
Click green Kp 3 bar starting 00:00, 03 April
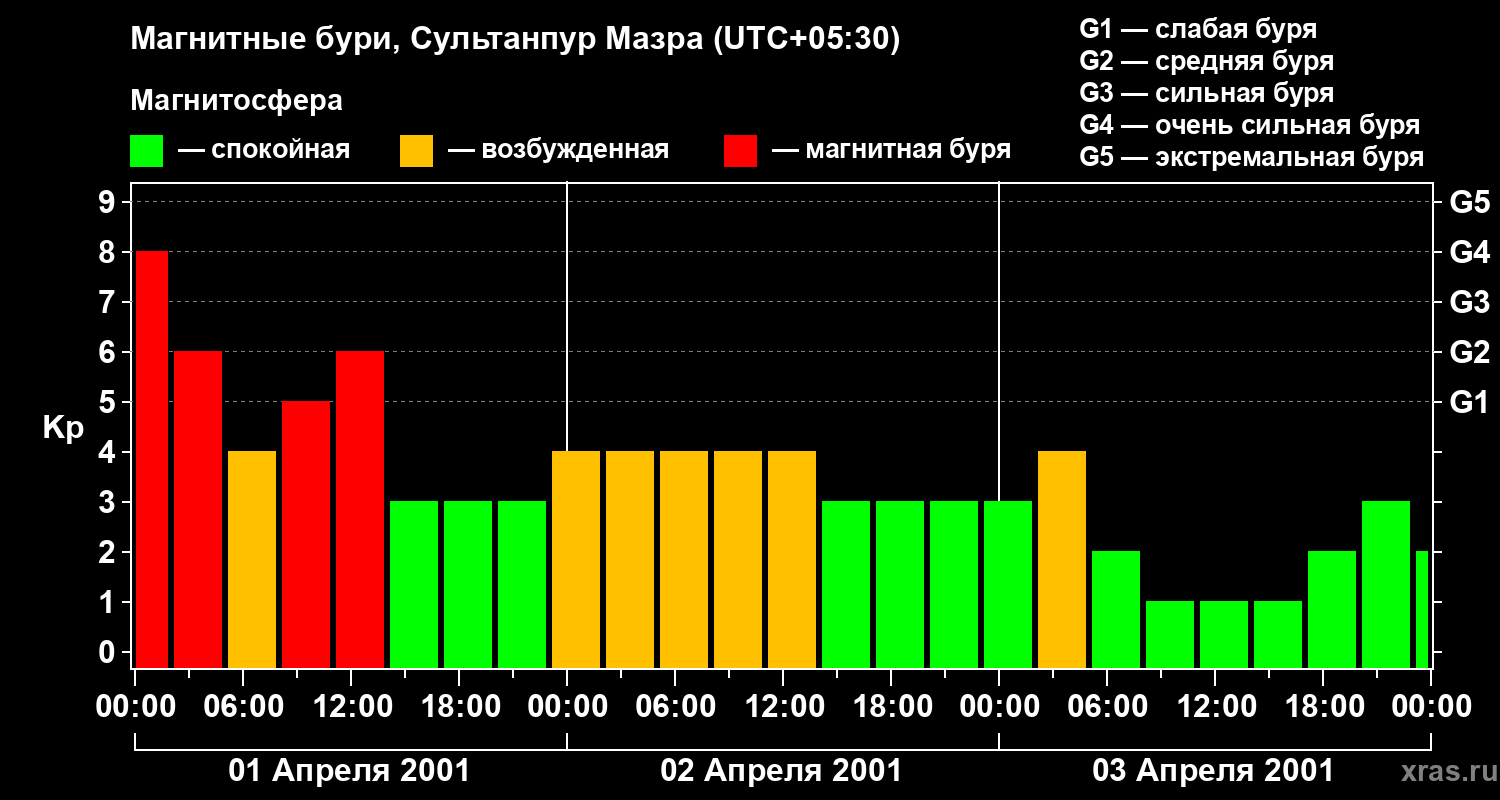pyautogui.click(x=1008, y=584)
